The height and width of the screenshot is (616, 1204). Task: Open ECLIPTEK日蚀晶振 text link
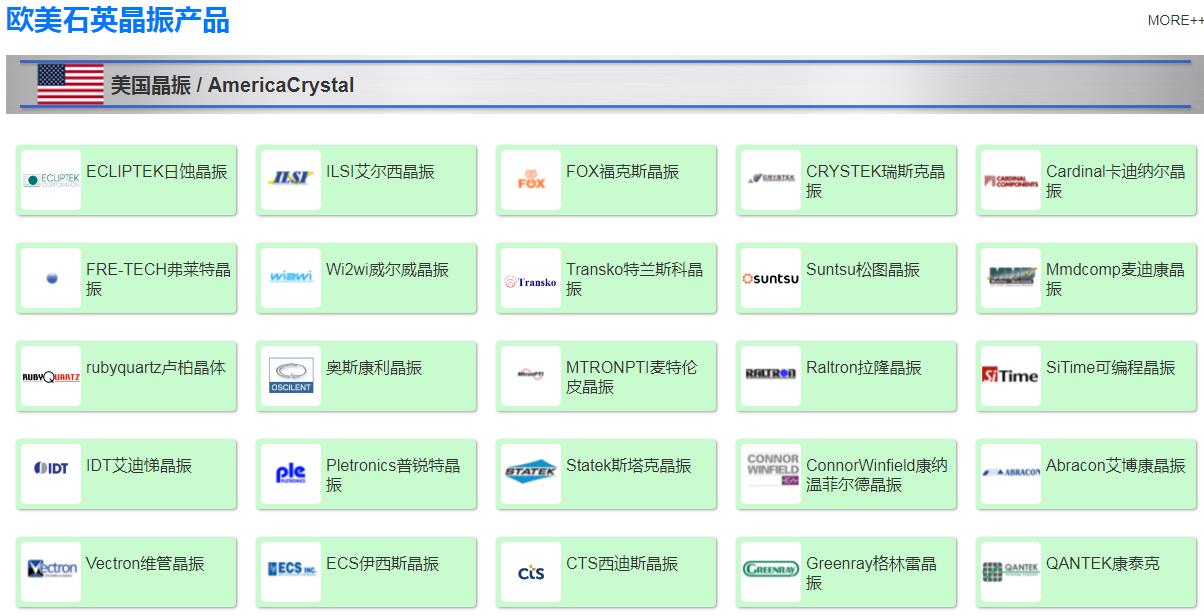(x=157, y=172)
